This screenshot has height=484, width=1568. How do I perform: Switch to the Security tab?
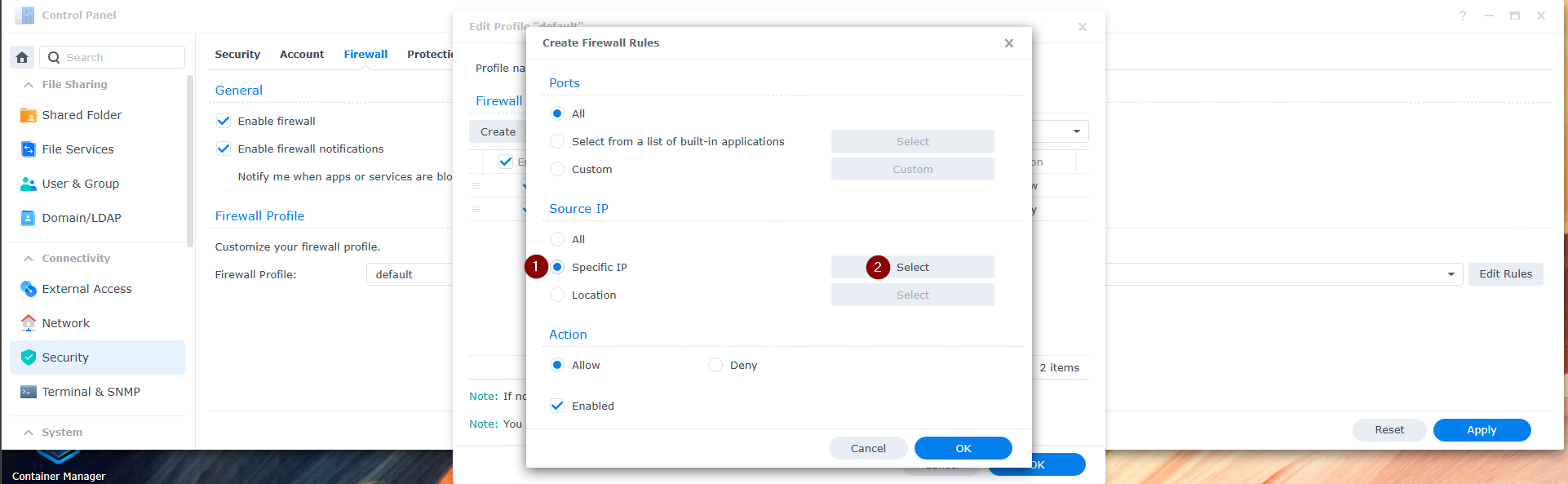pyautogui.click(x=237, y=54)
